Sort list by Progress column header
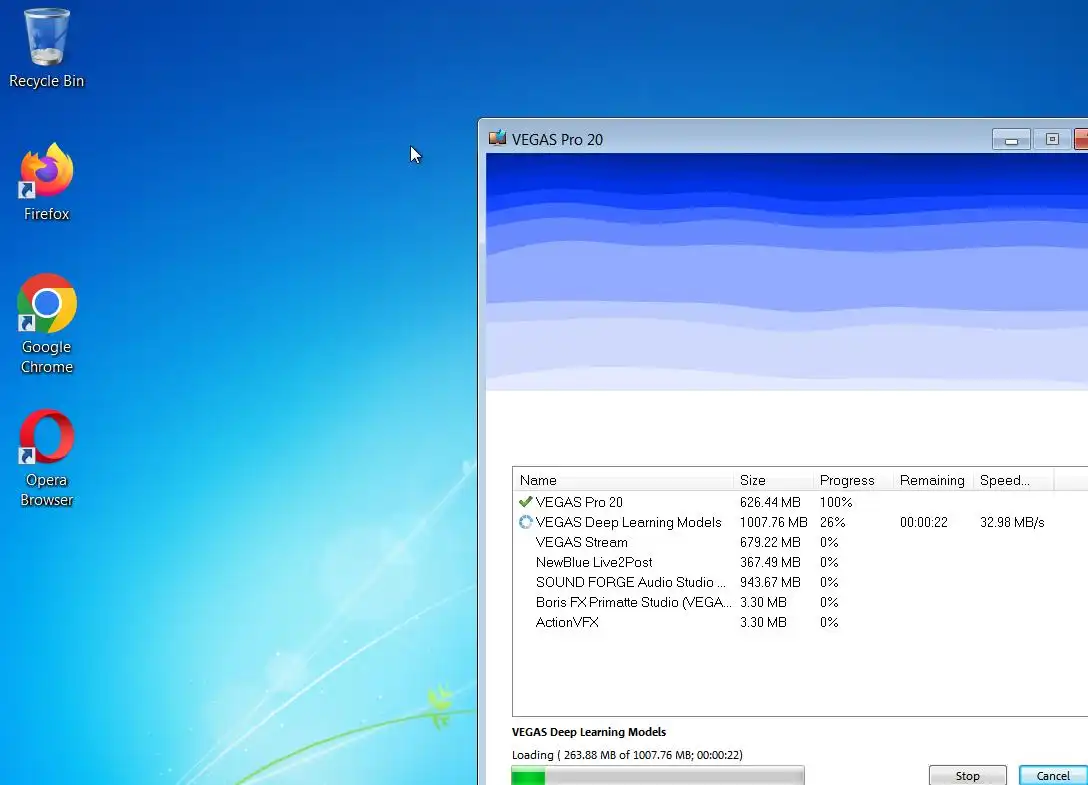 tap(853, 480)
